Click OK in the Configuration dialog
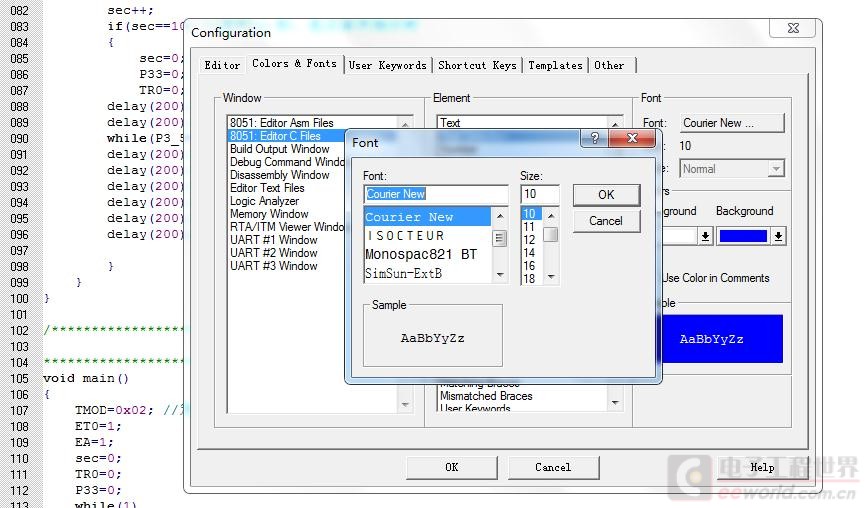Screen dimensions: 866x508 (452, 467)
